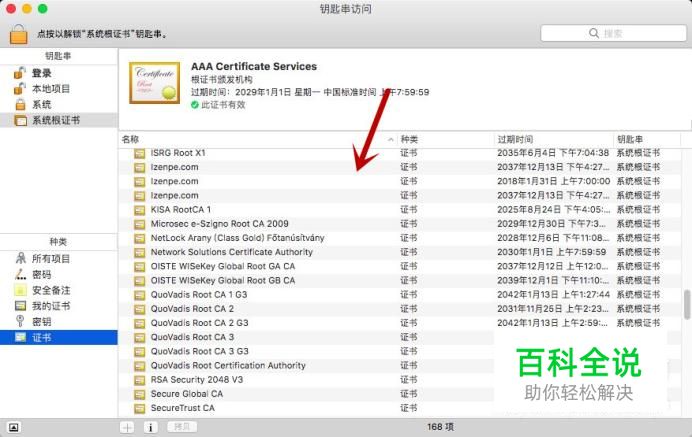The image size is (692, 437).
Task: Click expiry date 2042年1月13日 上午1:27:44
Action: (x=554, y=294)
